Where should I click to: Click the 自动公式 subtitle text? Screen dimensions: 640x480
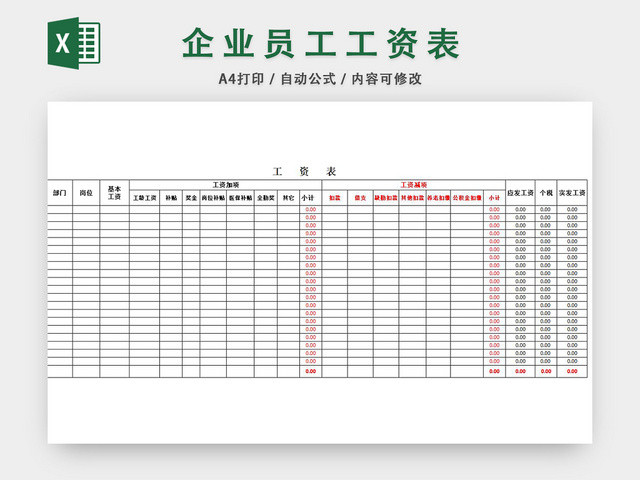point(308,79)
